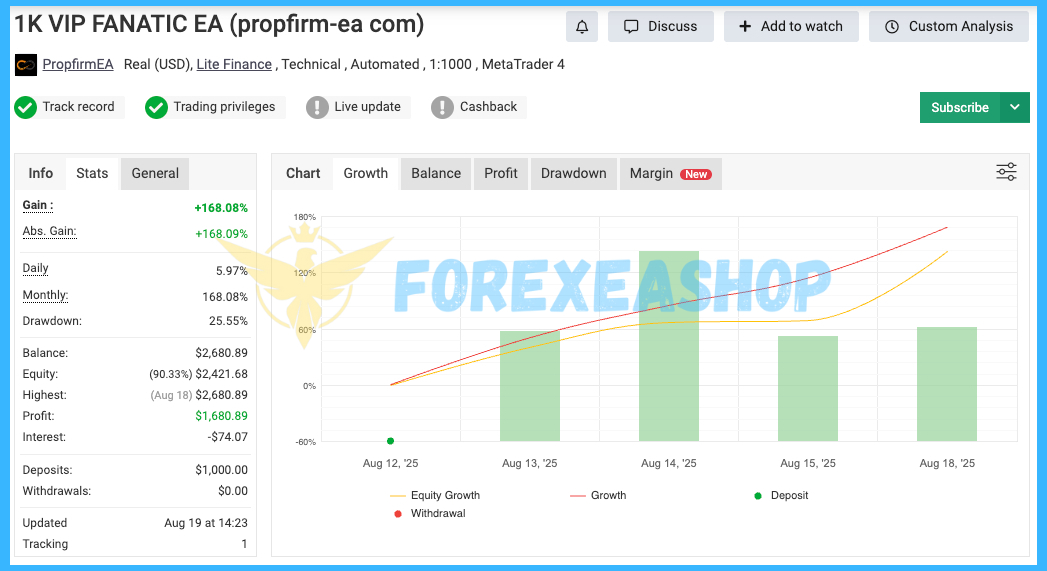Click the green deposit marker dot
Viewport: 1047px width, 571px height.
pos(390,441)
